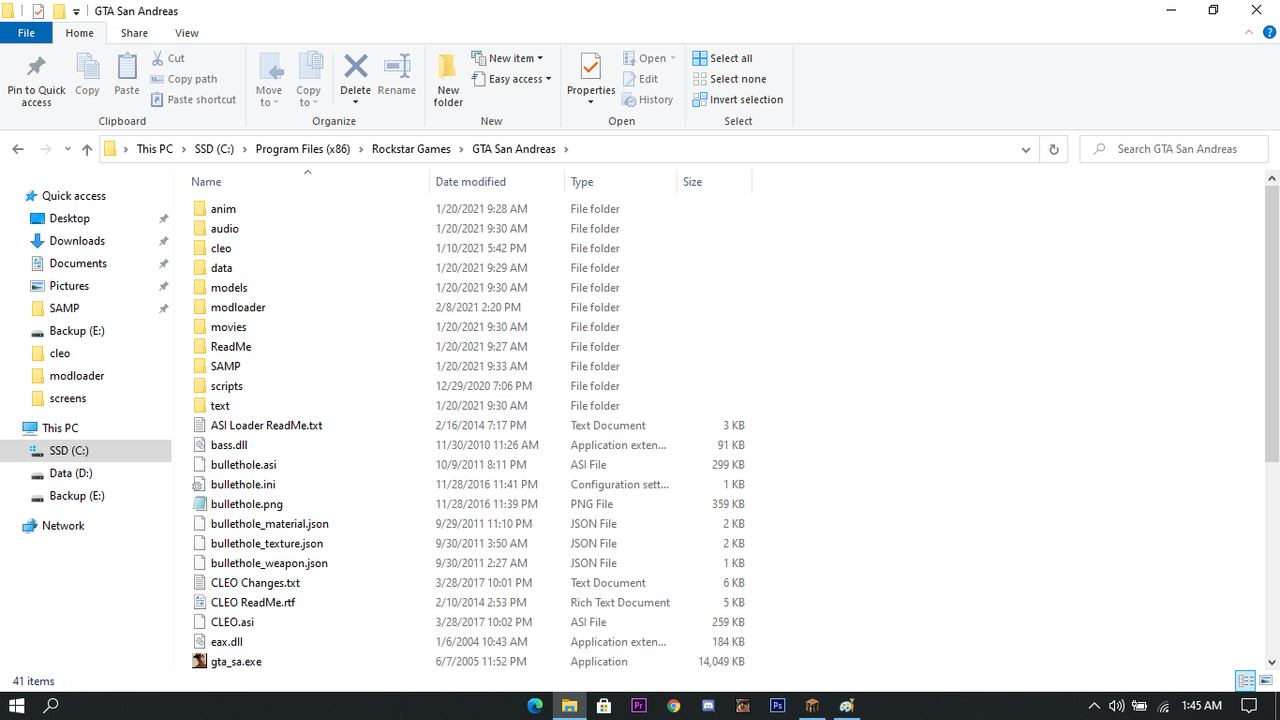Select the scripts folder in file list
Image resolution: width=1280 pixels, height=720 pixels.
pyautogui.click(x=226, y=387)
